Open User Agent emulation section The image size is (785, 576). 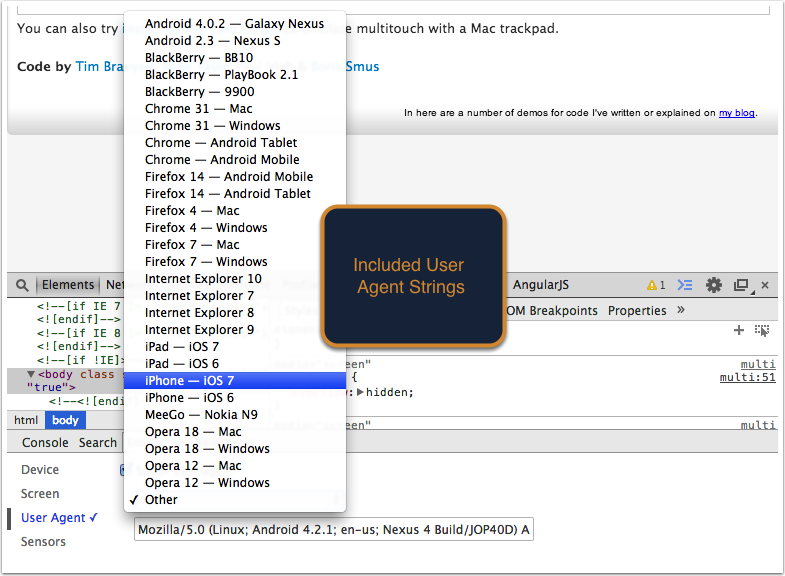tap(59, 518)
